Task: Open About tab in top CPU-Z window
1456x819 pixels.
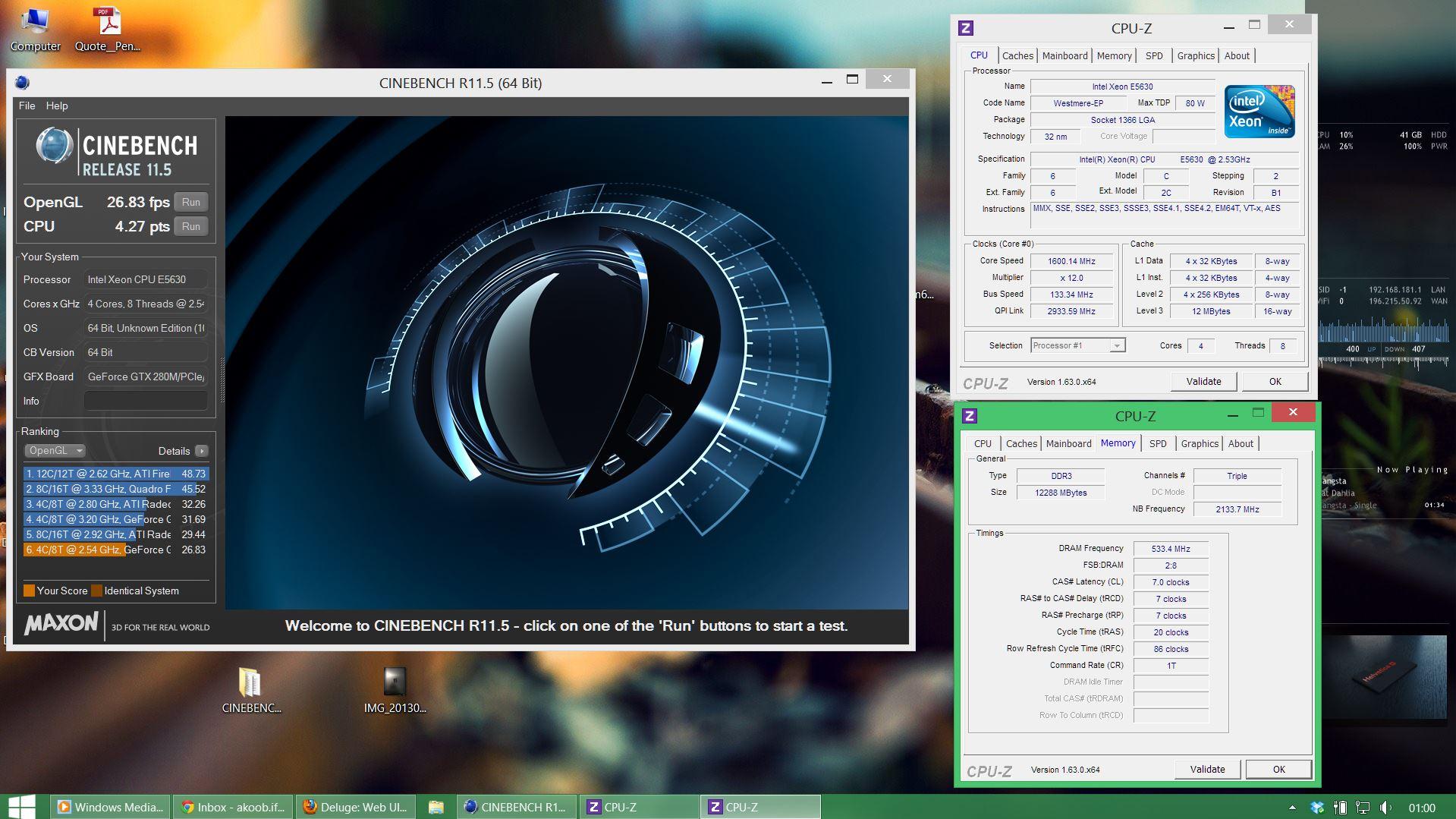Action: pyautogui.click(x=1237, y=55)
